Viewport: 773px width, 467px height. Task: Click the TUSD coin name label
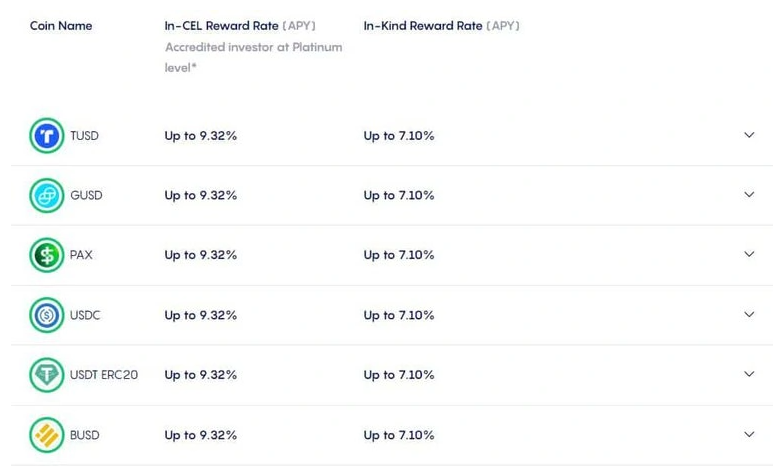[x=84, y=136]
